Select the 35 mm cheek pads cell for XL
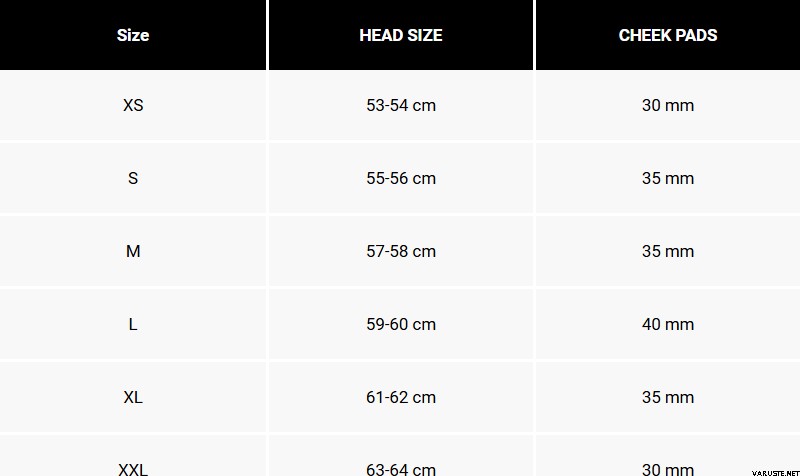800x476 pixels. point(668,397)
